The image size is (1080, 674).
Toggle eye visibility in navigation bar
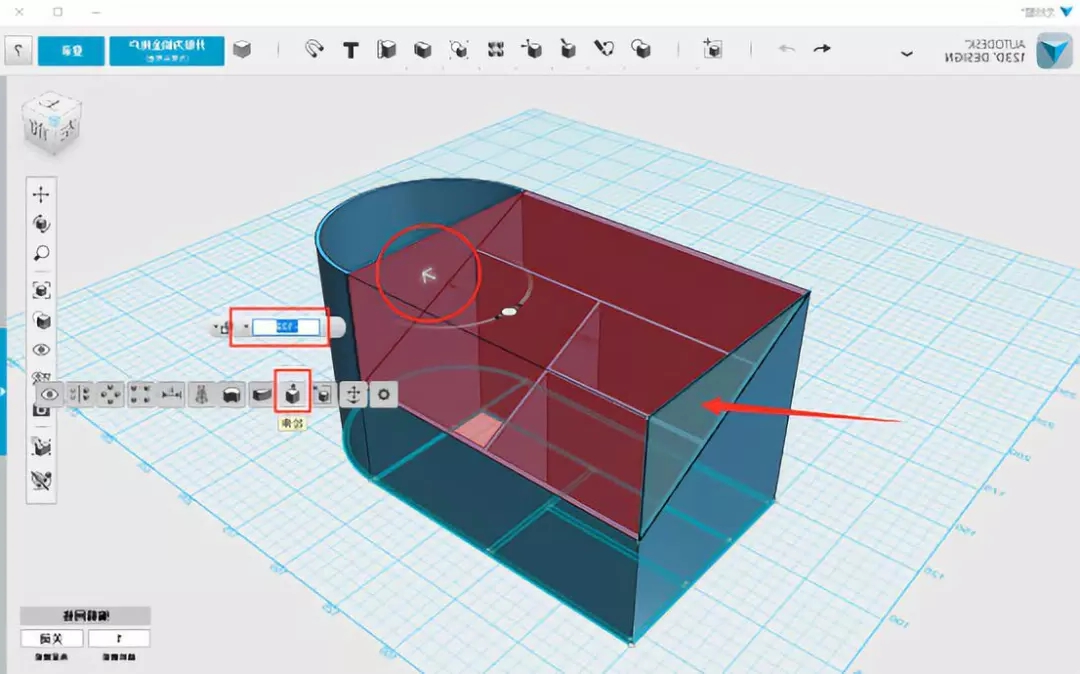coord(41,350)
